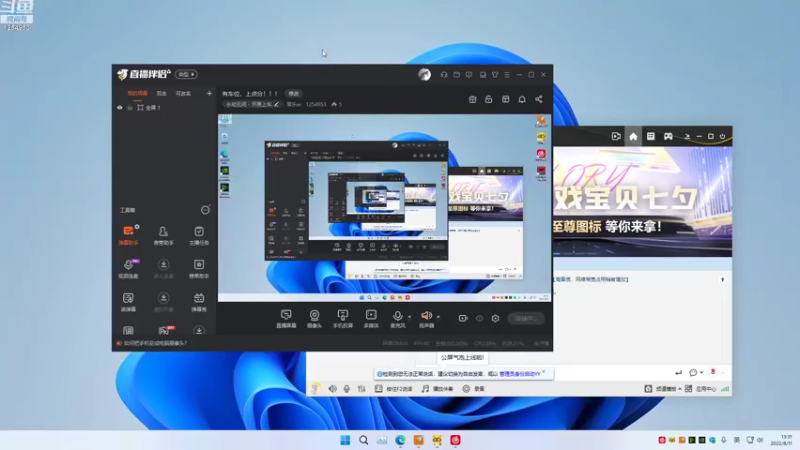Dismiss the YY warning tip close icon
This screenshot has height=450, width=800.
tap(544, 372)
